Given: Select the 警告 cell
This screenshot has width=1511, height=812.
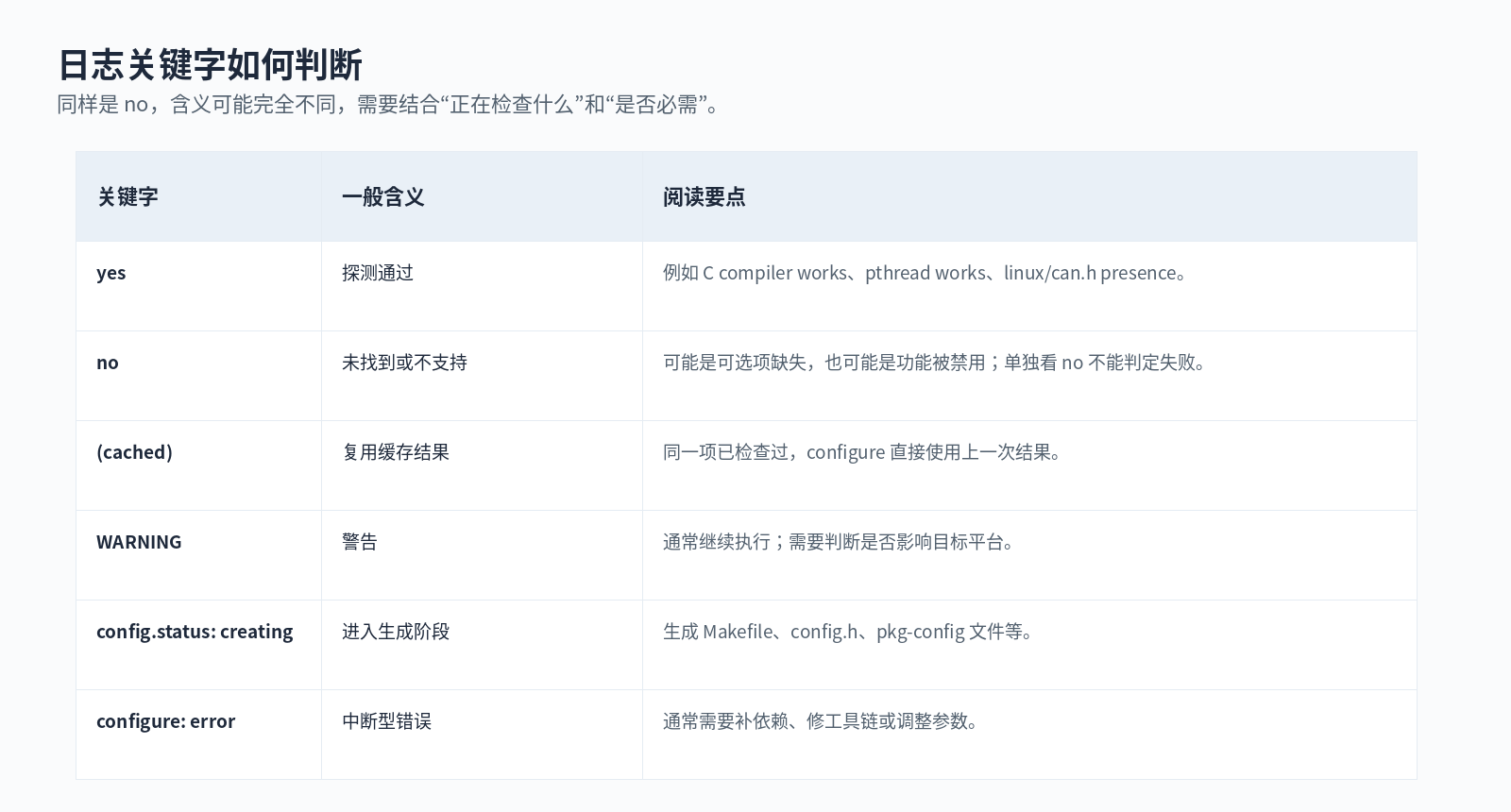Looking at the screenshot, I should pos(360,542).
